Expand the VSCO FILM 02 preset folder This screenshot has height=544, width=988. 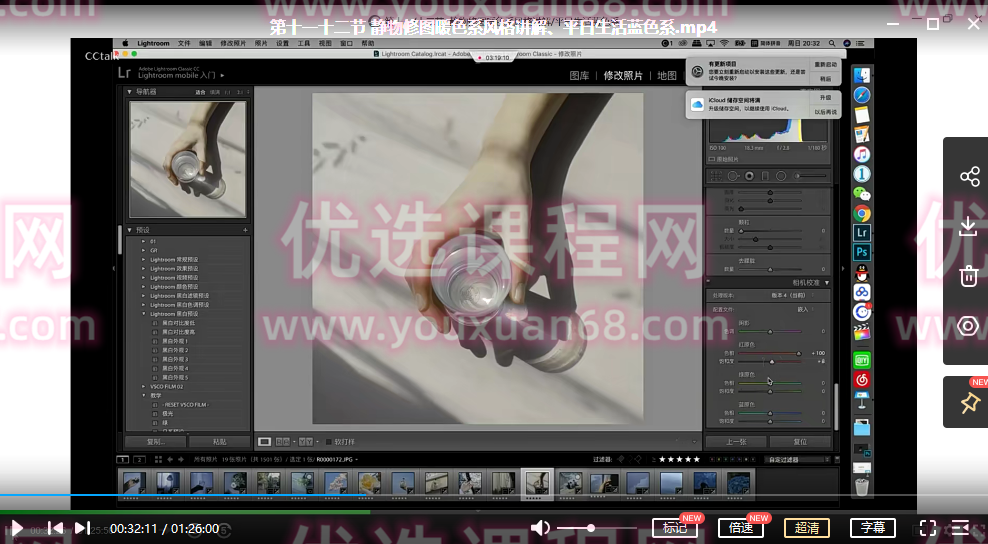143,386
